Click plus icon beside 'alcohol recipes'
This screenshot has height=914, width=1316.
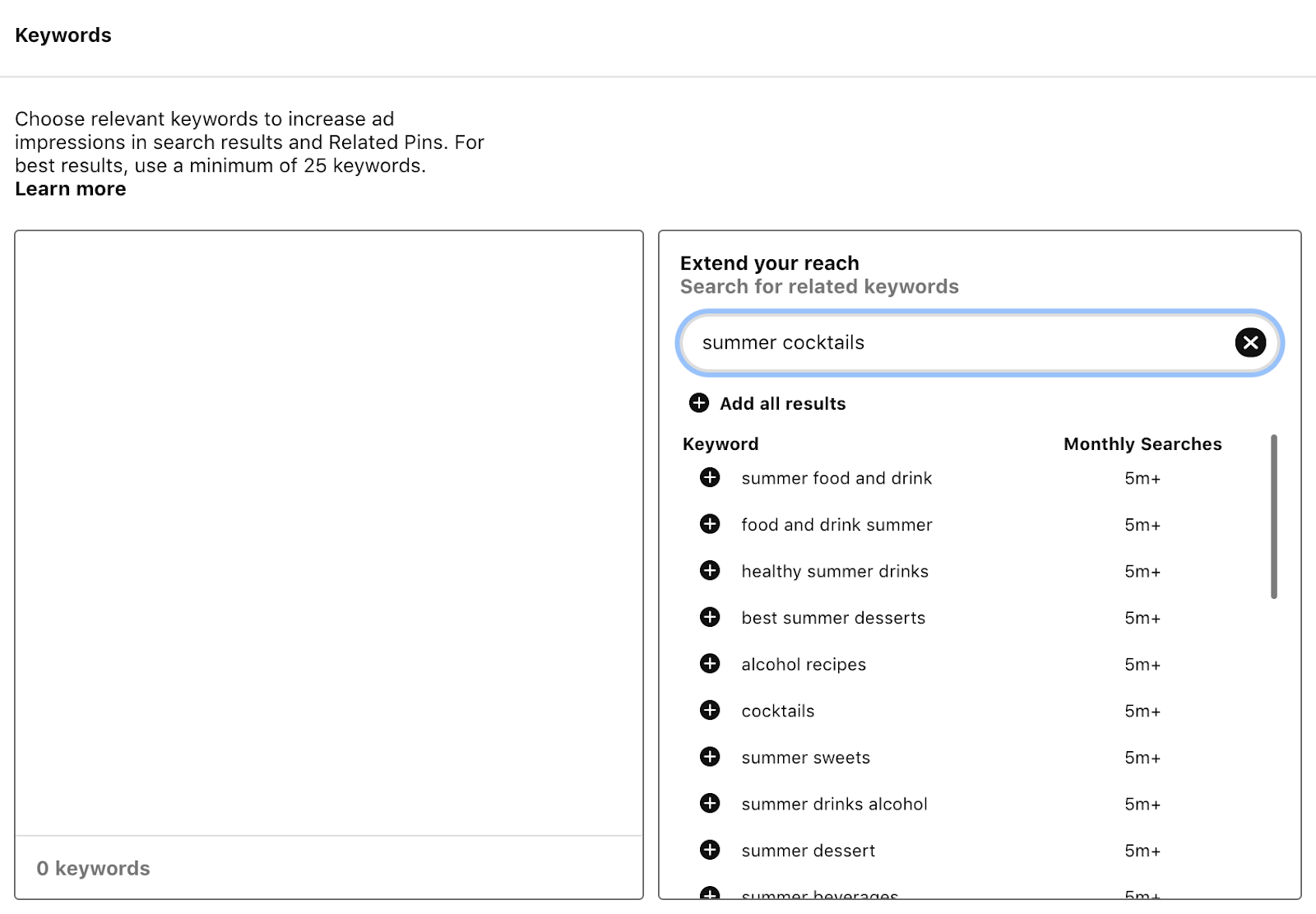pos(710,664)
